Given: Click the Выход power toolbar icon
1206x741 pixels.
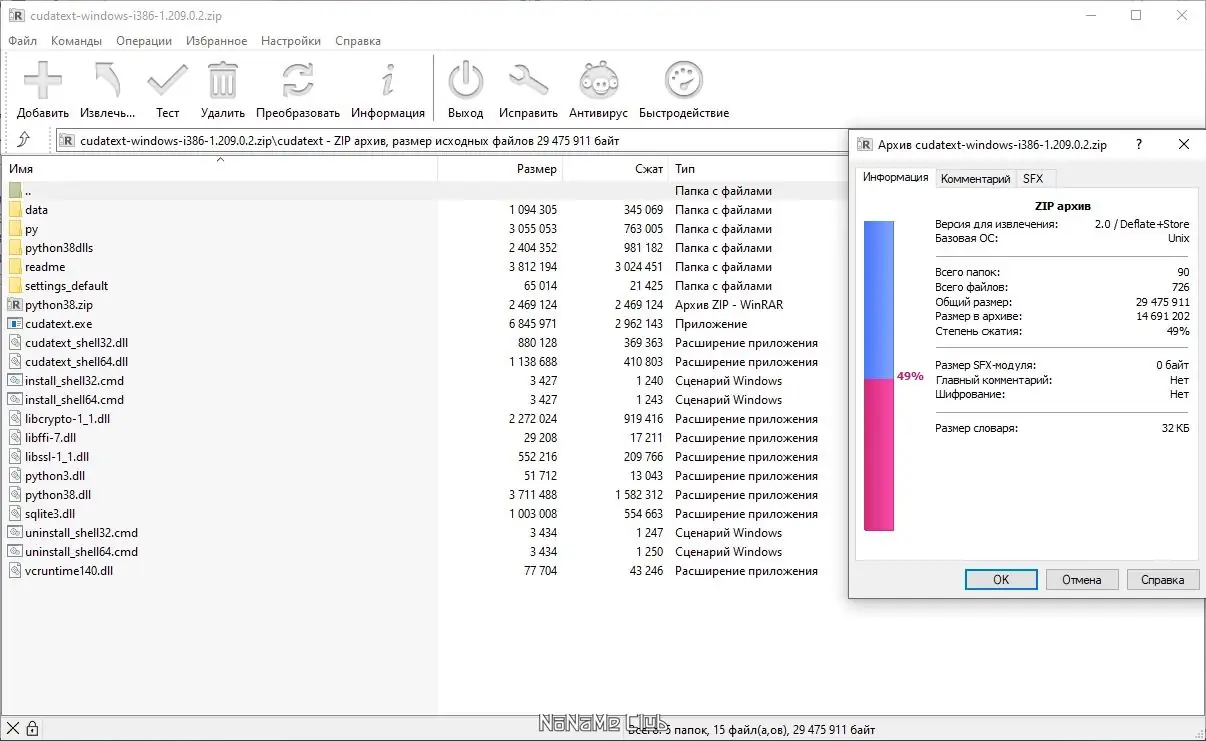Looking at the screenshot, I should click(465, 81).
